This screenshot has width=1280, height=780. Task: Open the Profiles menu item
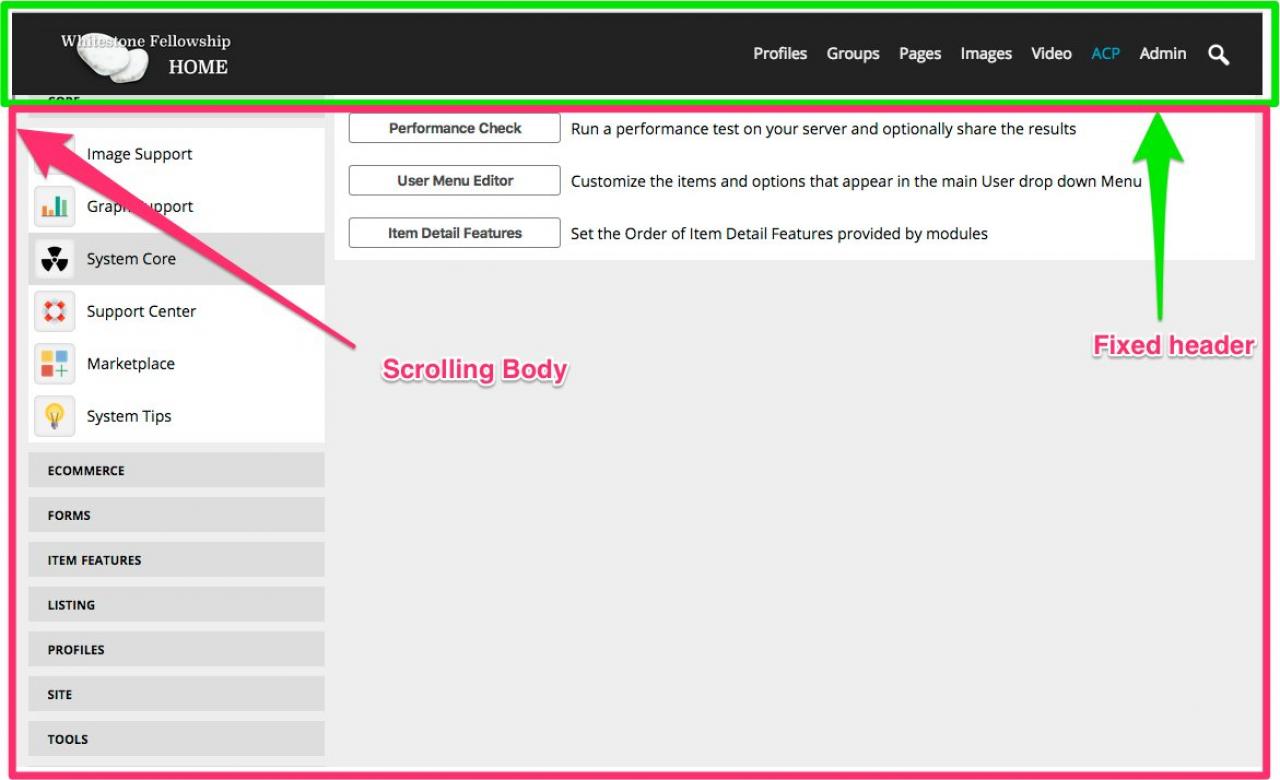pyautogui.click(x=780, y=54)
